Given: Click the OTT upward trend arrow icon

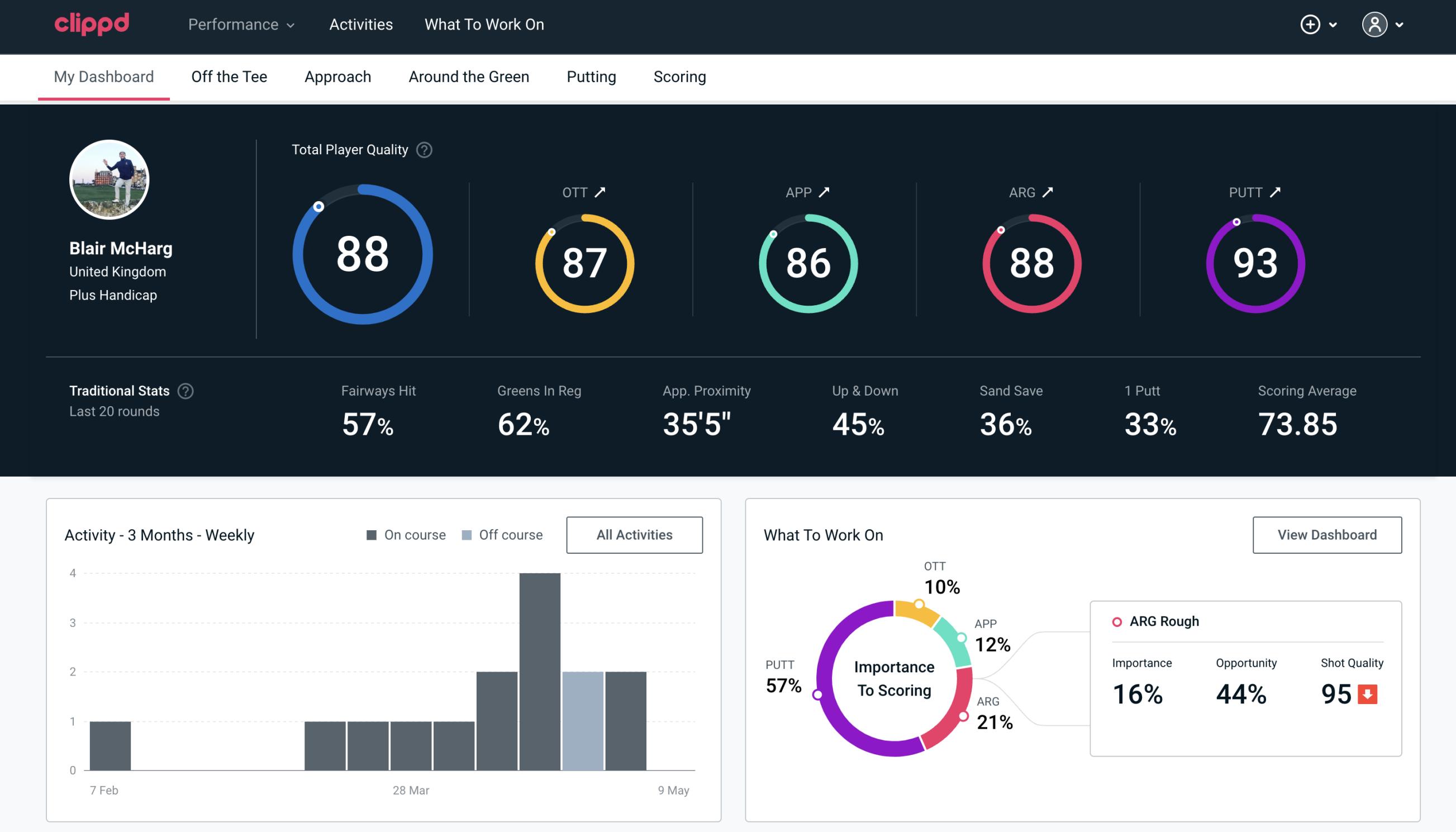Looking at the screenshot, I should (600, 192).
